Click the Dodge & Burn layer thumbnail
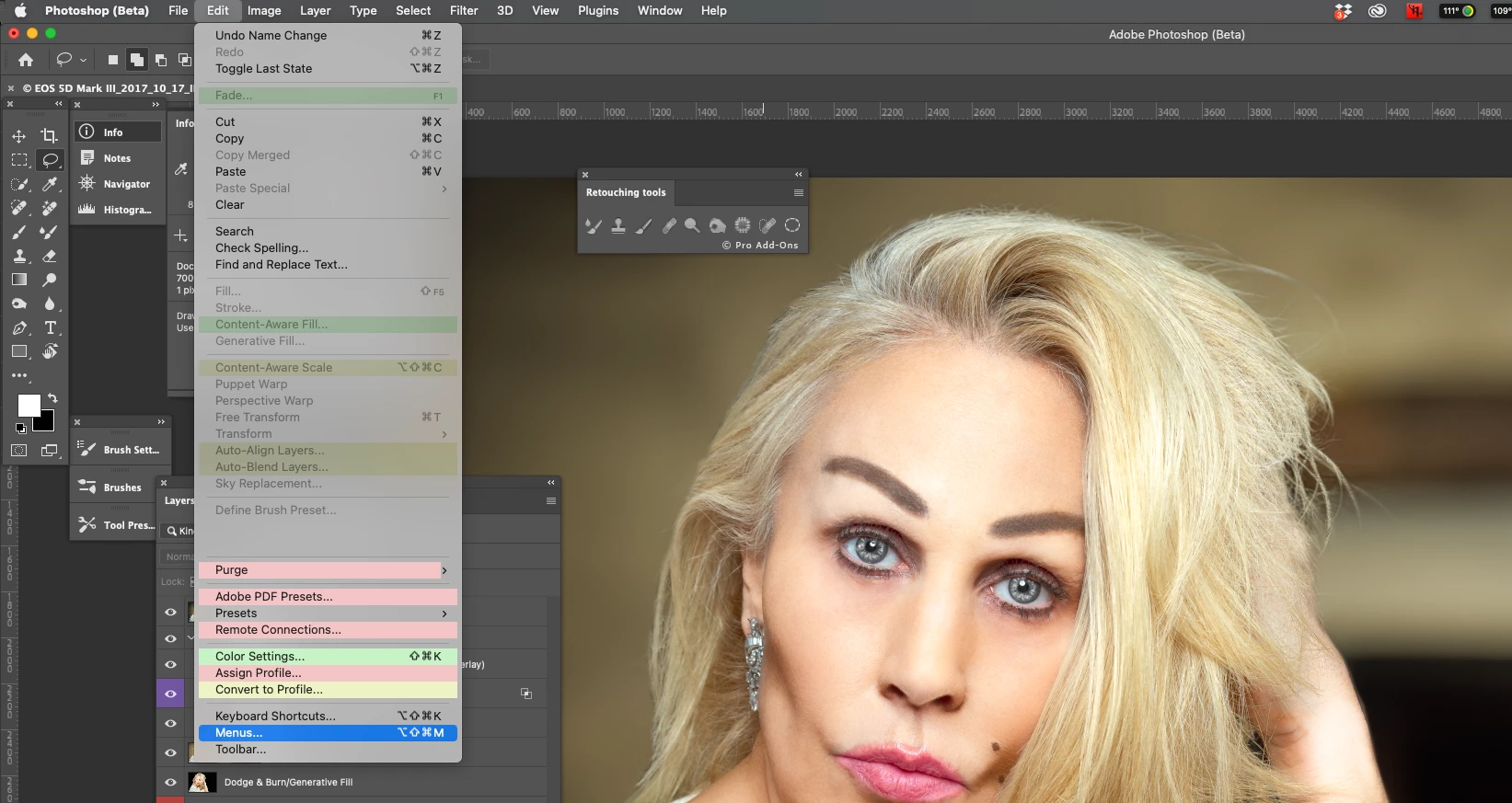Screen dimensions: 1512x803 [202, 783]
